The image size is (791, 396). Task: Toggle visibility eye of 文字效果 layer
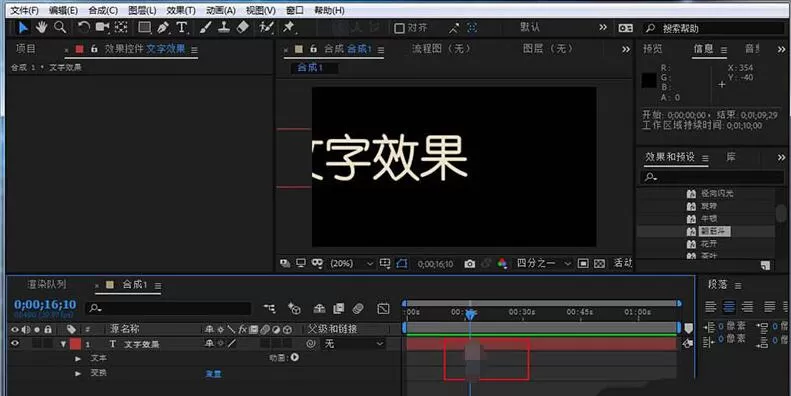click(x=15, y=344)
